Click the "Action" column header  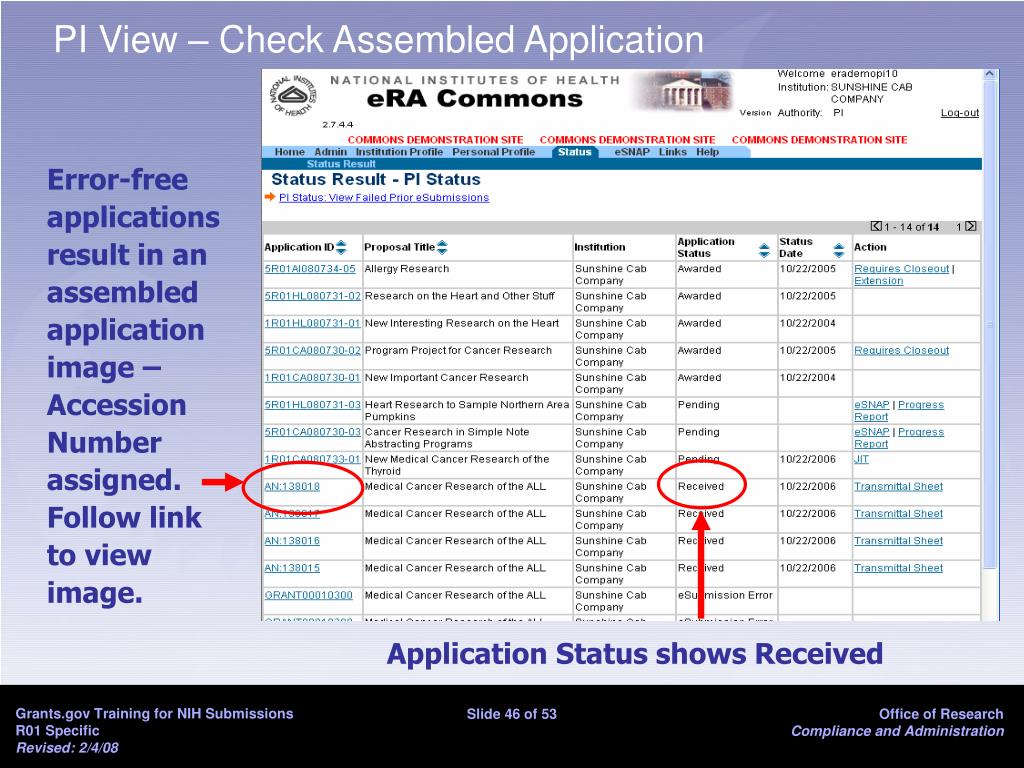[x=871, y=248]
